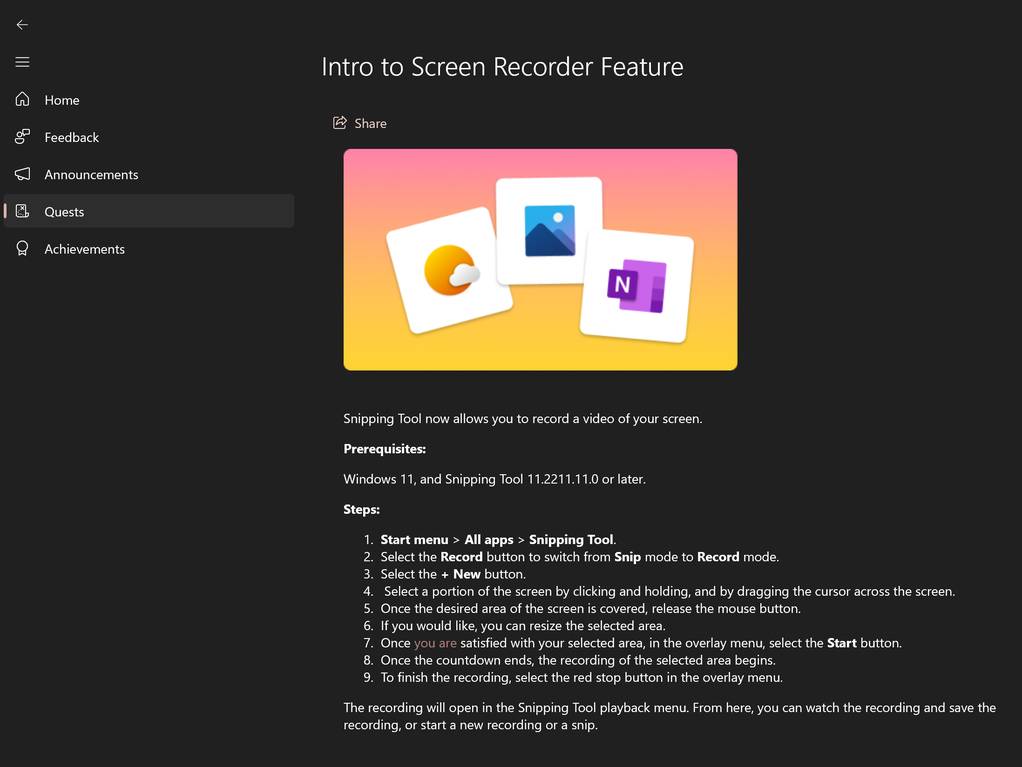Open the Home navigation entry

pos(61,99)
